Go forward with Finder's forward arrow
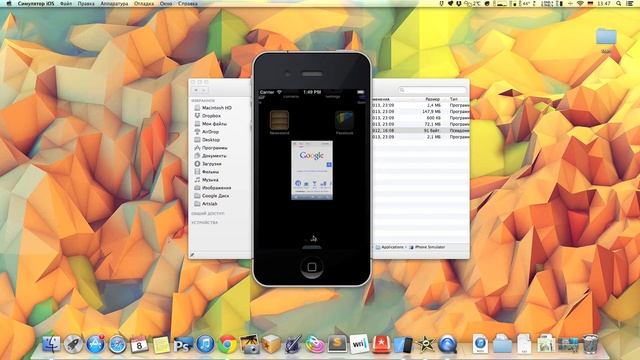Screen dimensions: 640x360 [204, 90]
